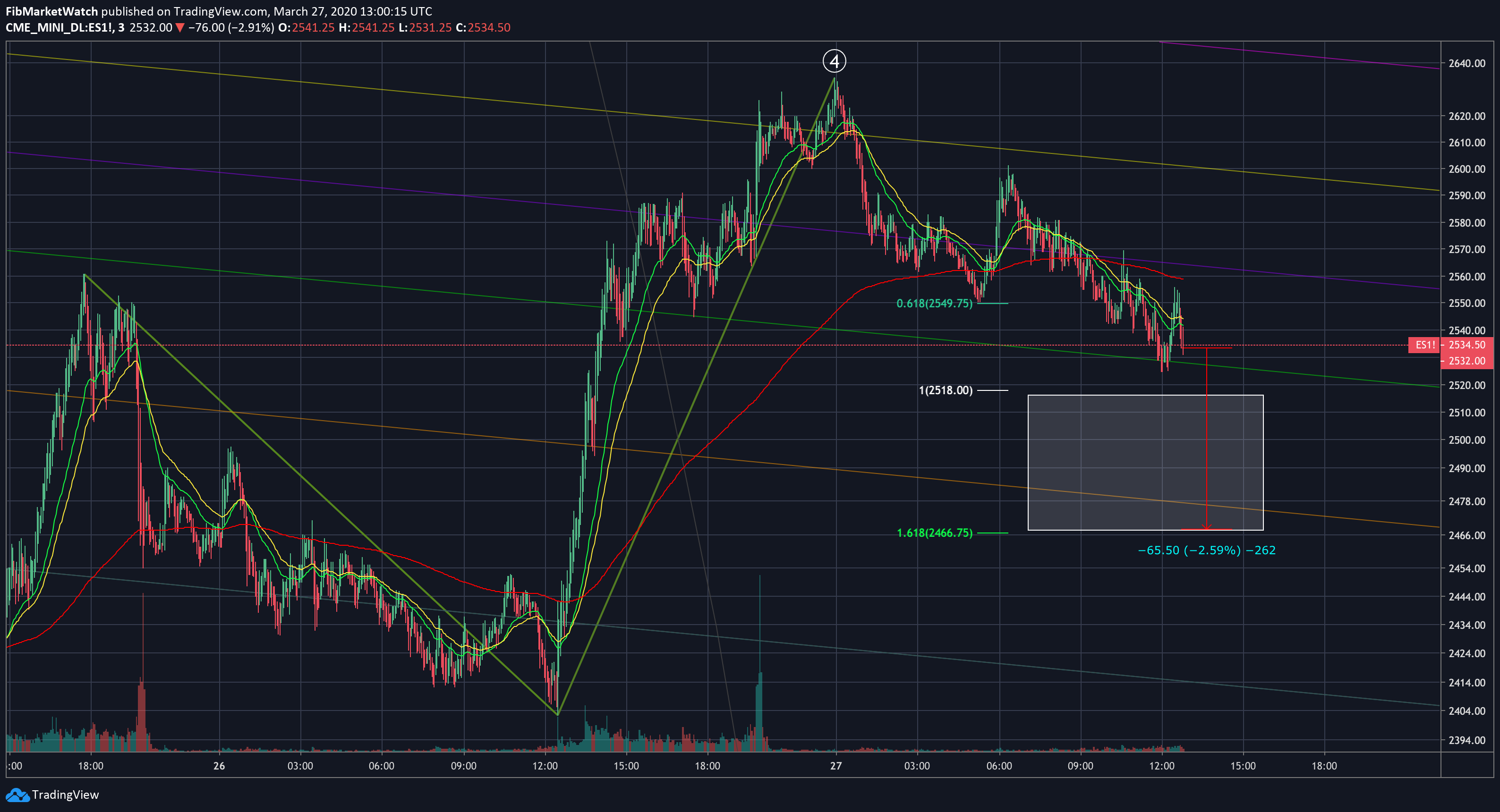Select the 1.618(2466.75) Fibonacci label
This screenshot has height=812, width=1500.
[x=934, y=533]
